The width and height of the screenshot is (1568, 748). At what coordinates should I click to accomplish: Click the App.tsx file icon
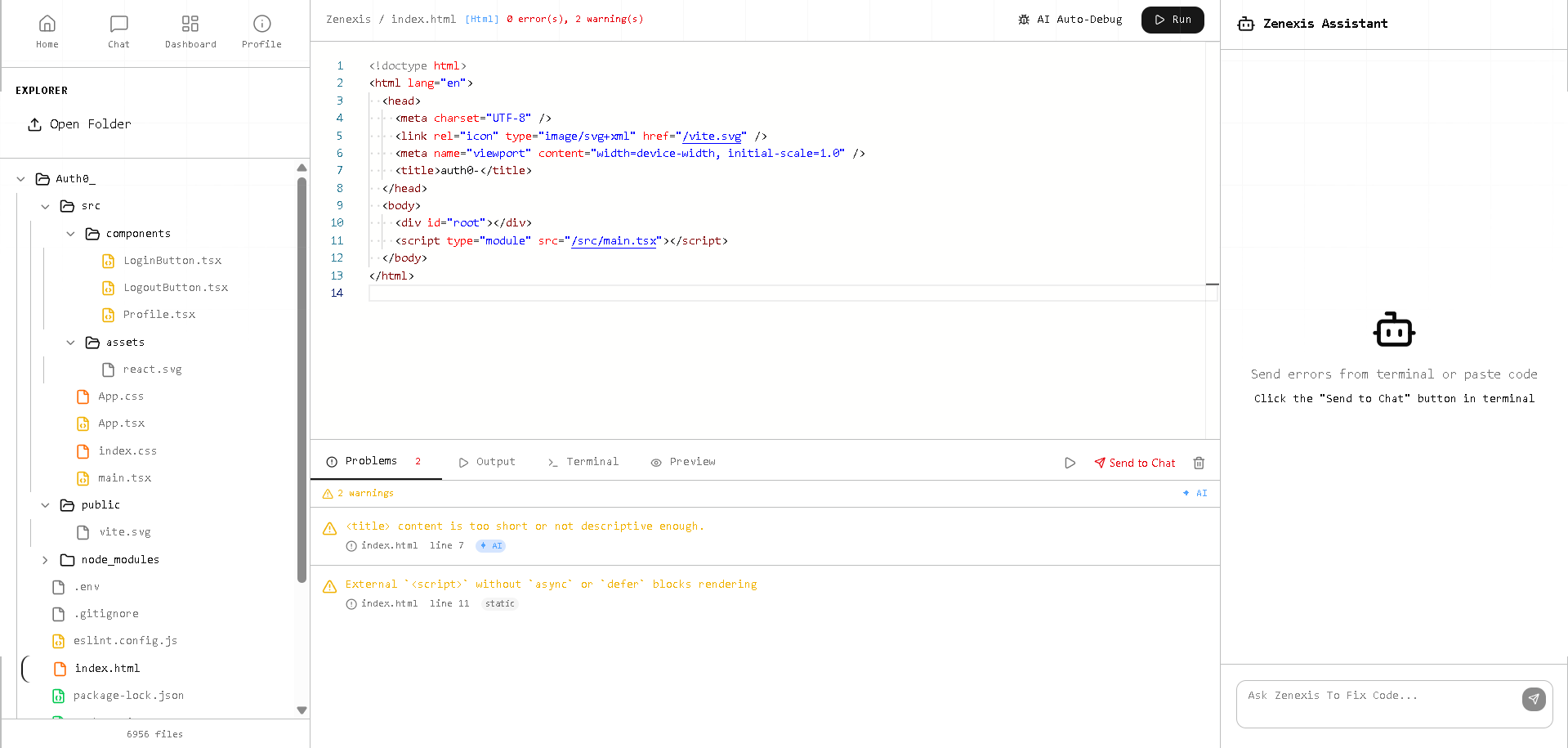83,423
